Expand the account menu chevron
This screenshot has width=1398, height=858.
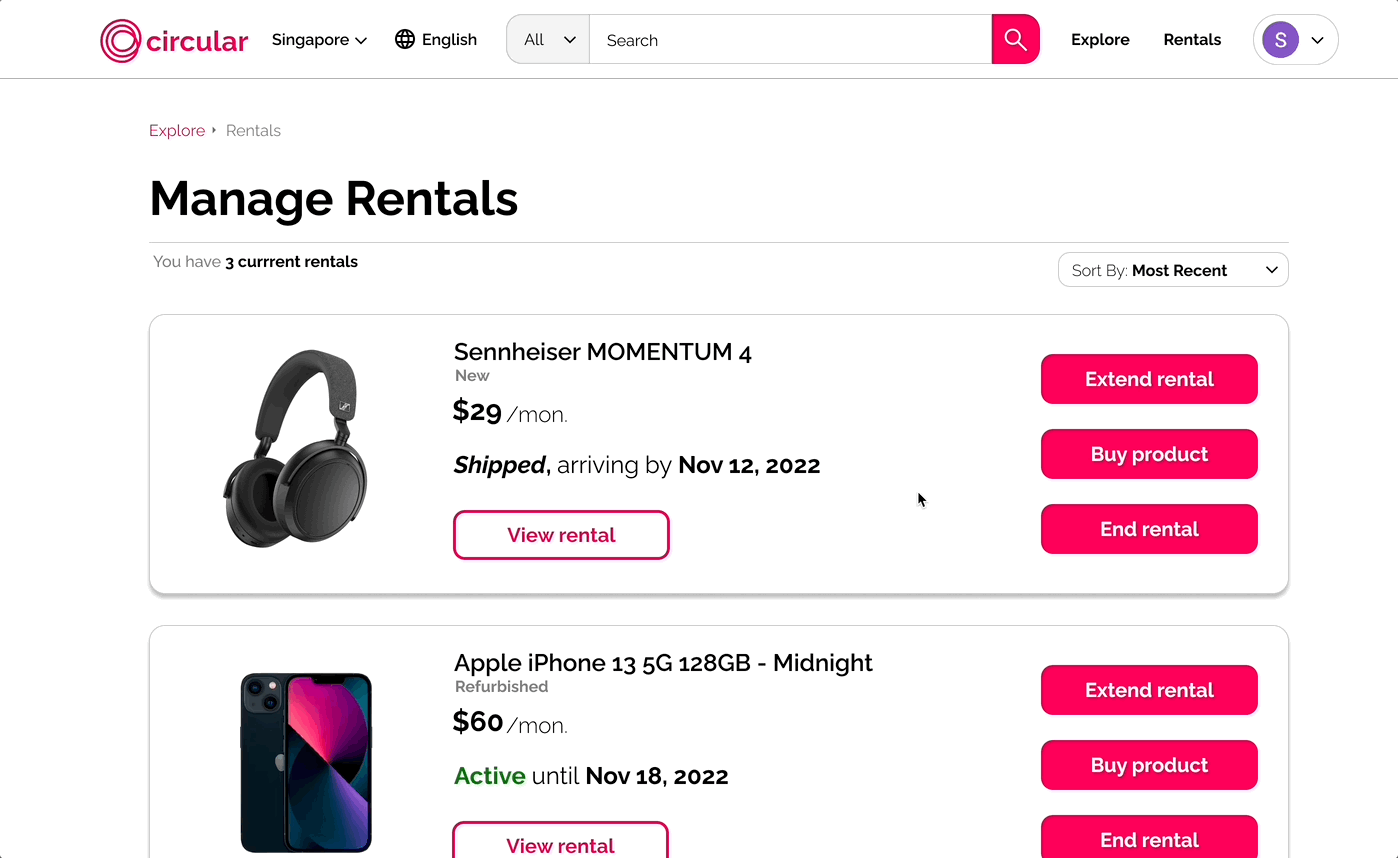pyautogui.click(x=1318, y=40)
